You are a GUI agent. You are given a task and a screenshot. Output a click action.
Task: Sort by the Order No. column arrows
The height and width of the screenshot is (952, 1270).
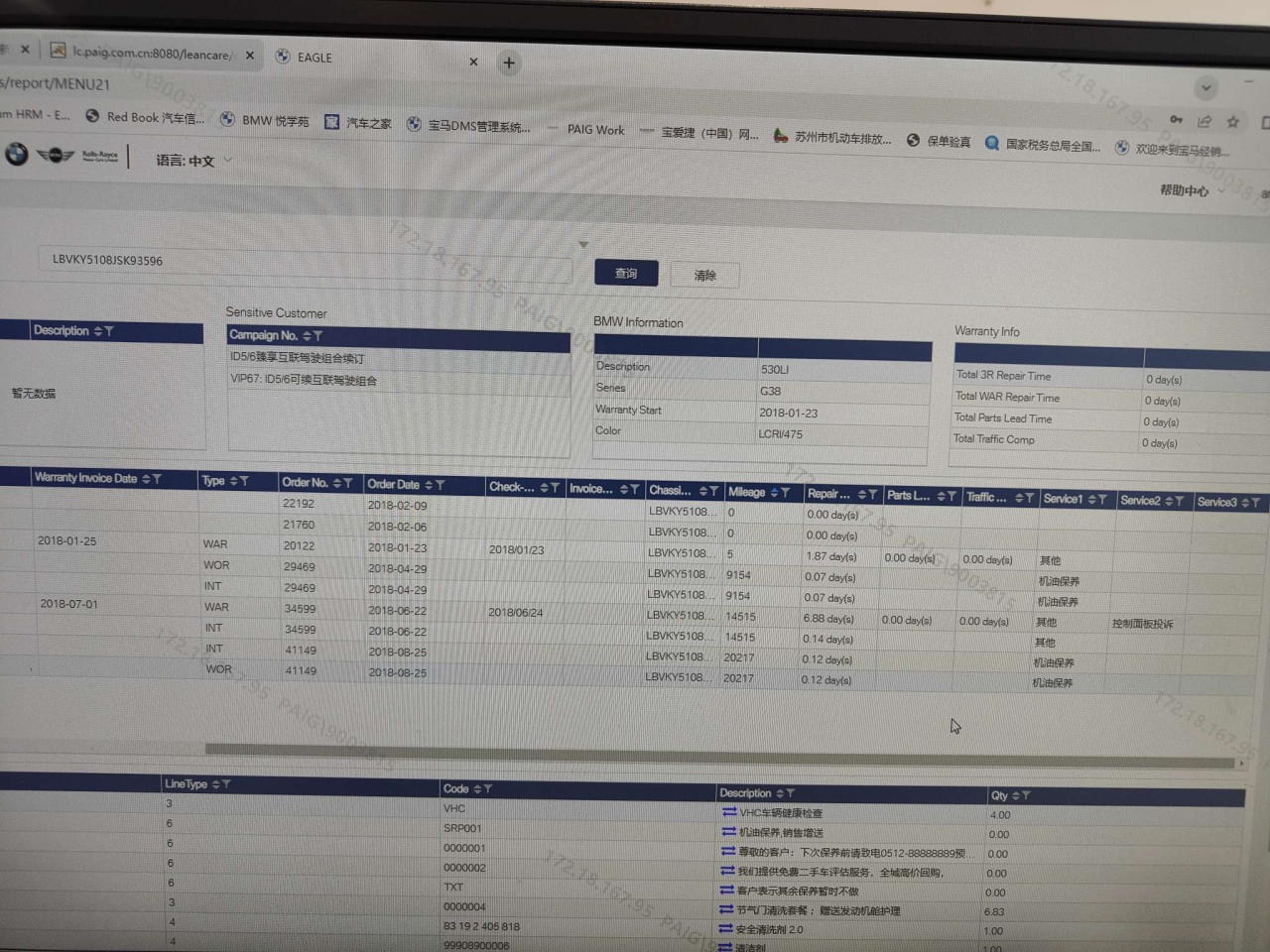[337, 483]
